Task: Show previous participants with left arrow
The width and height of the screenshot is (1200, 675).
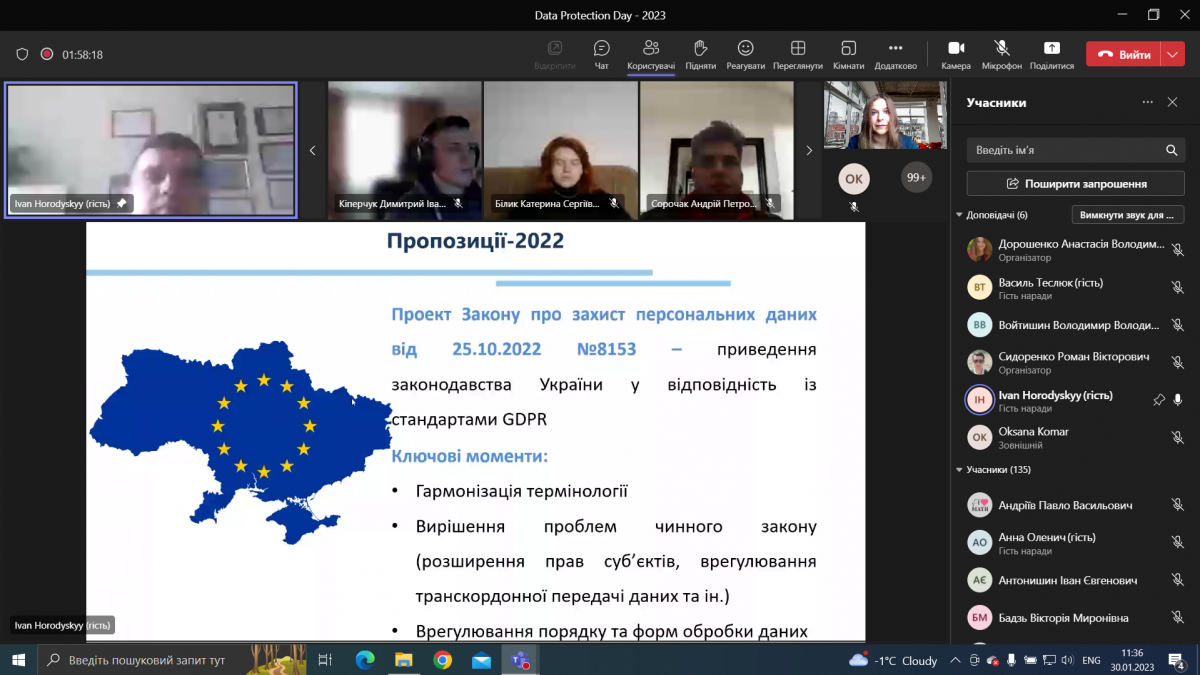Action: 312,150
